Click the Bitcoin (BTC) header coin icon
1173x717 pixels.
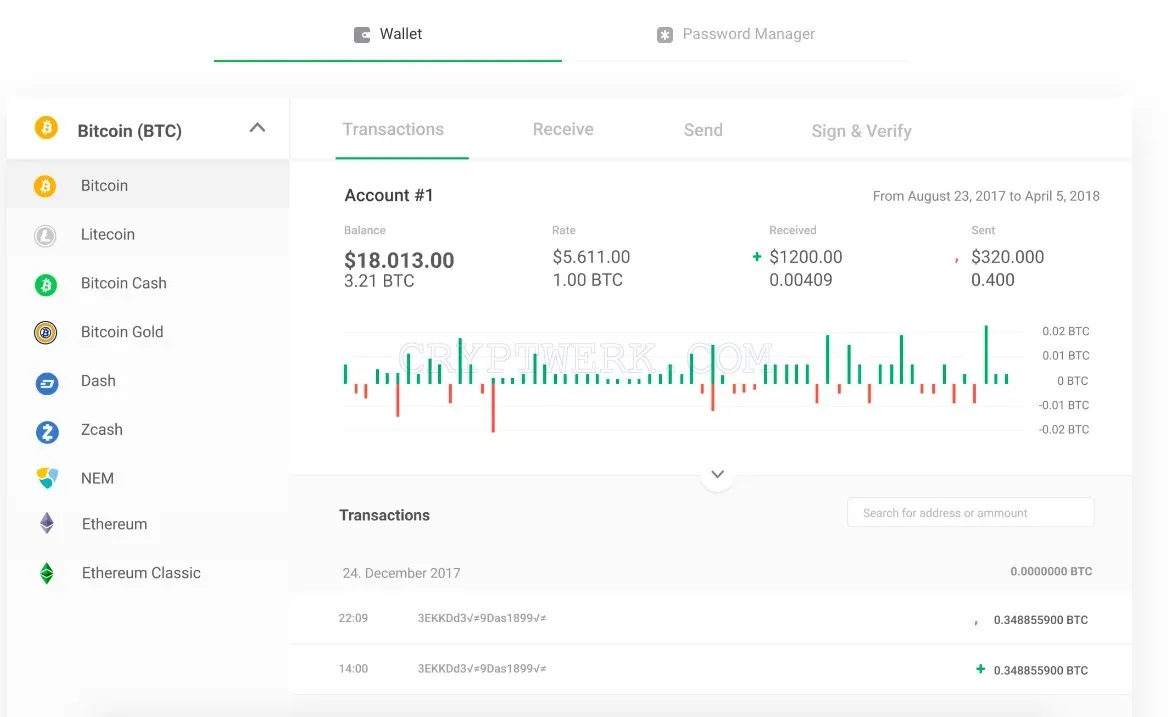pos(46,128)
